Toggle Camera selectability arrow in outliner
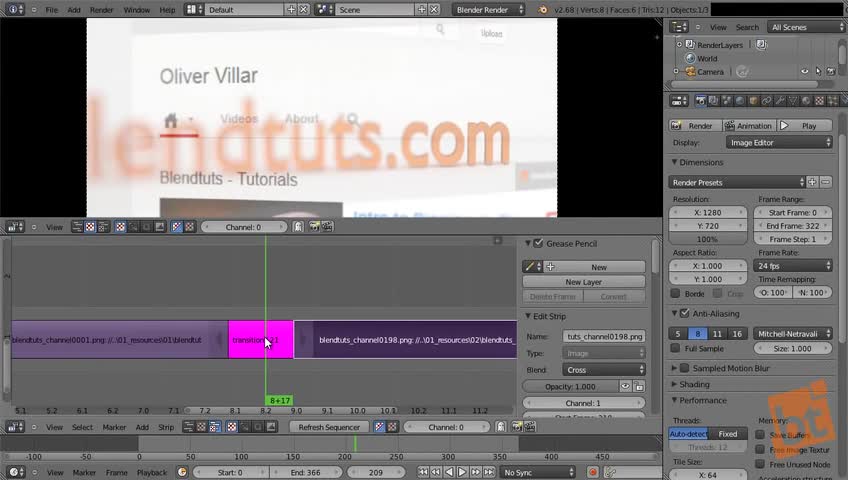Viewport: 848px width, 480px height. pyautogui.click(x=818, y=71)
